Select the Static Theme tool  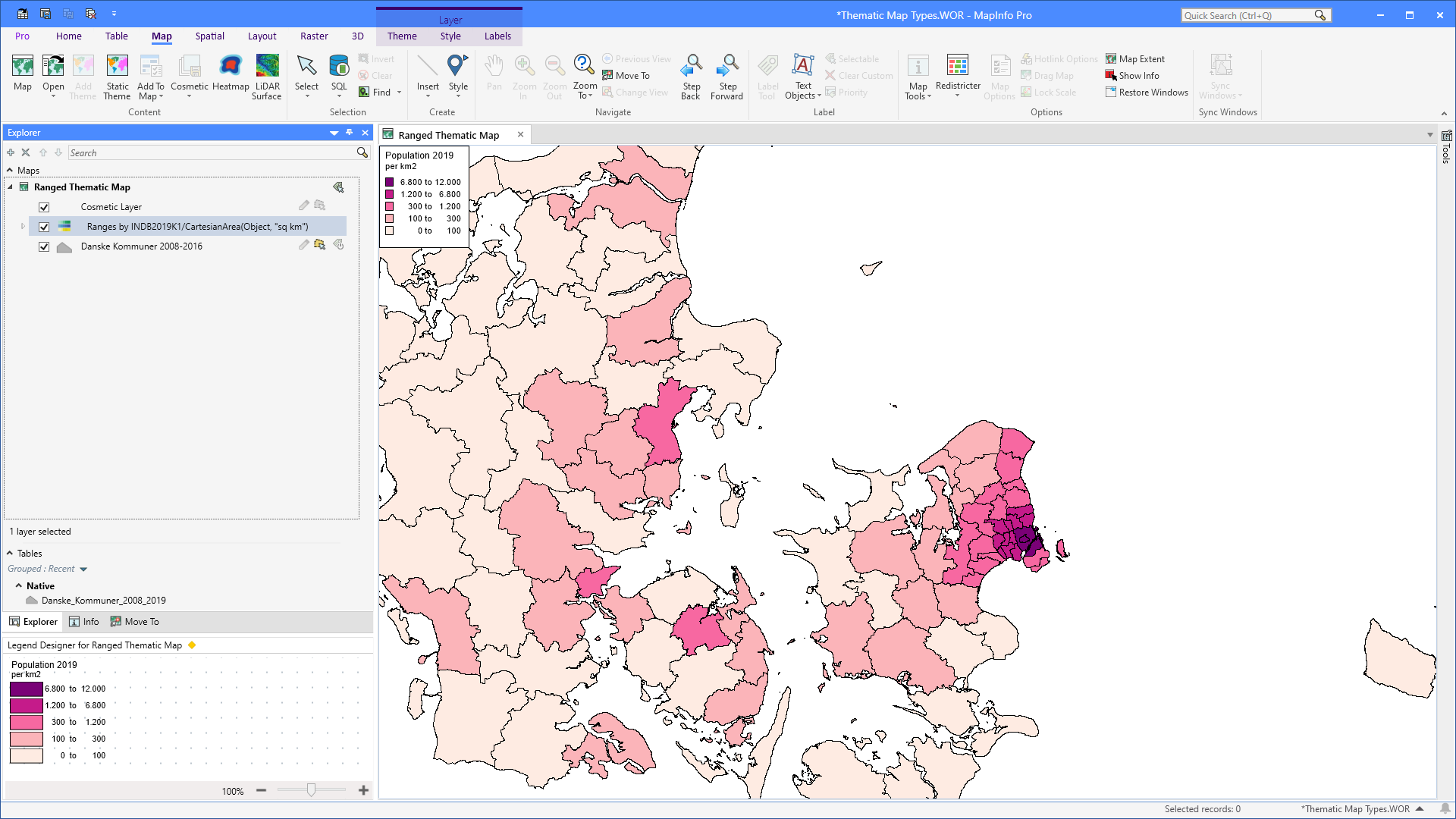(117, 76)
